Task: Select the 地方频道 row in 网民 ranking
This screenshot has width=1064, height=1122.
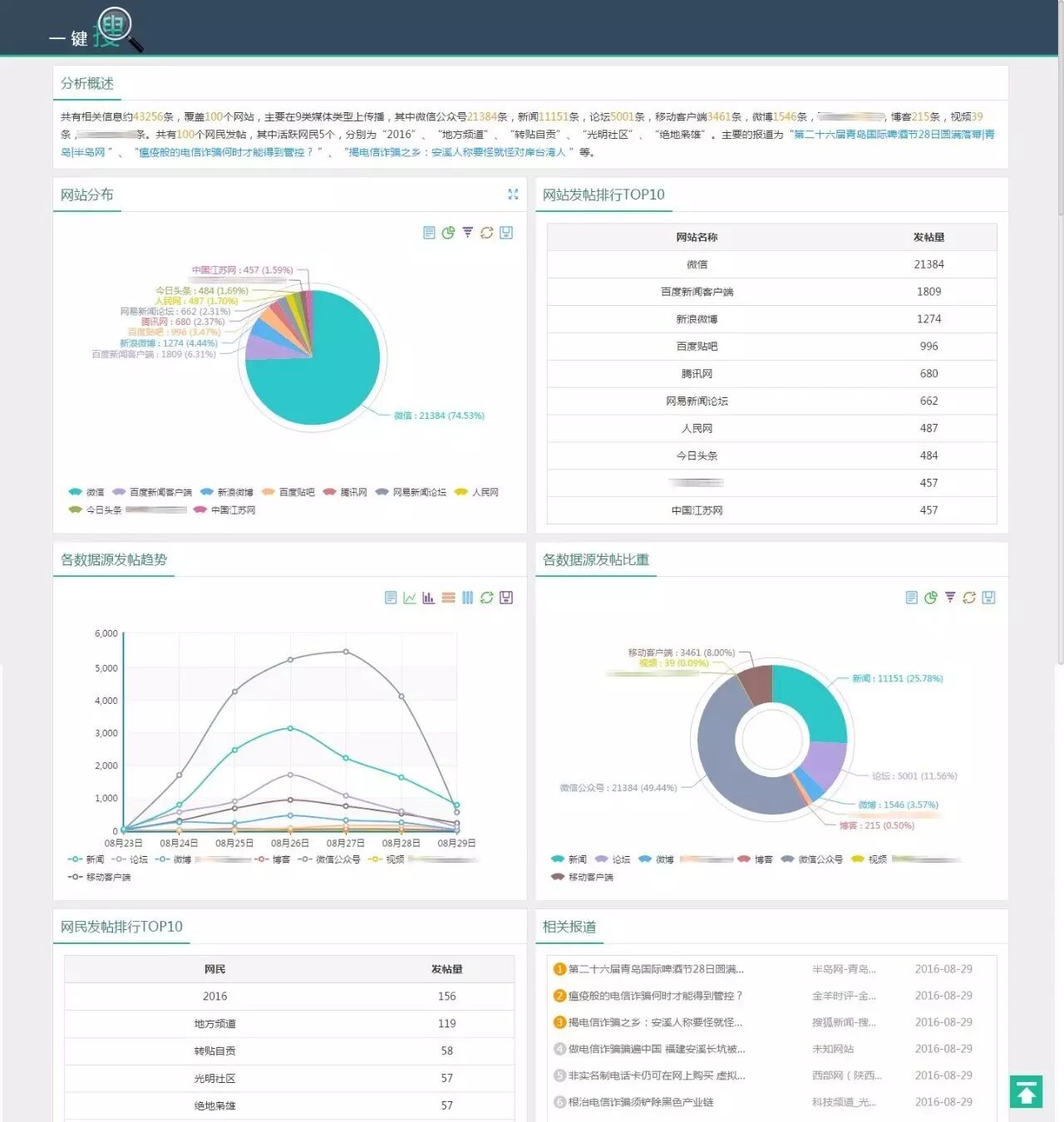Action: tap(289, 1024)
